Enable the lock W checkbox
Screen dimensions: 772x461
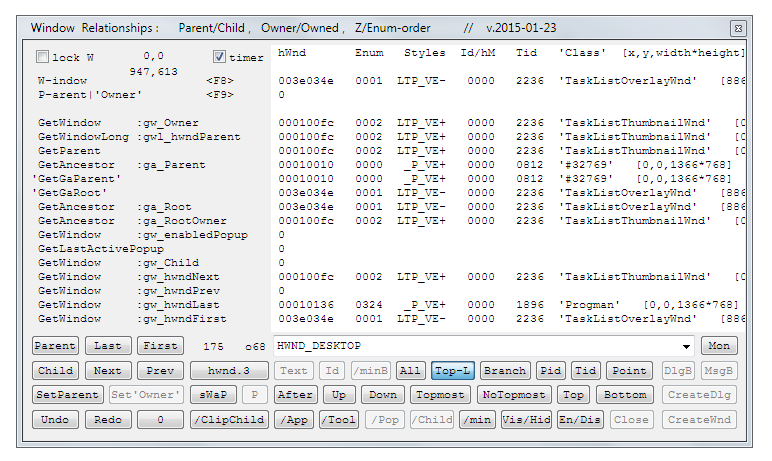(x=42, y=57)
